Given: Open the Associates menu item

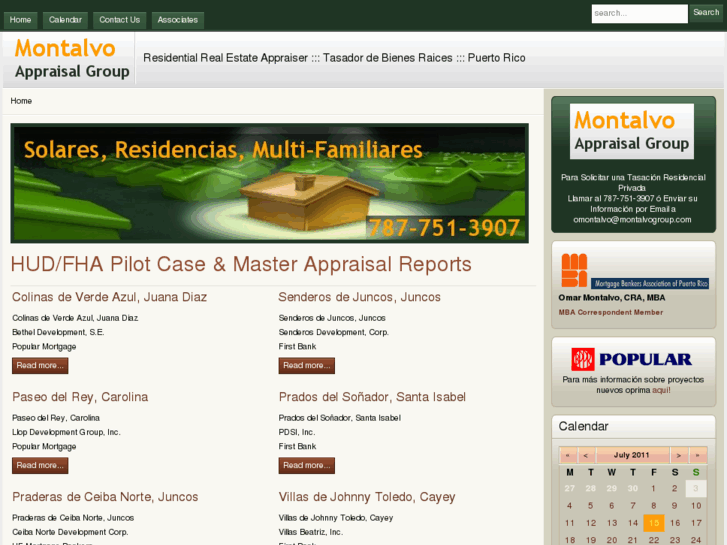Looking at the screenshot, I should click(x=178, y=20).
